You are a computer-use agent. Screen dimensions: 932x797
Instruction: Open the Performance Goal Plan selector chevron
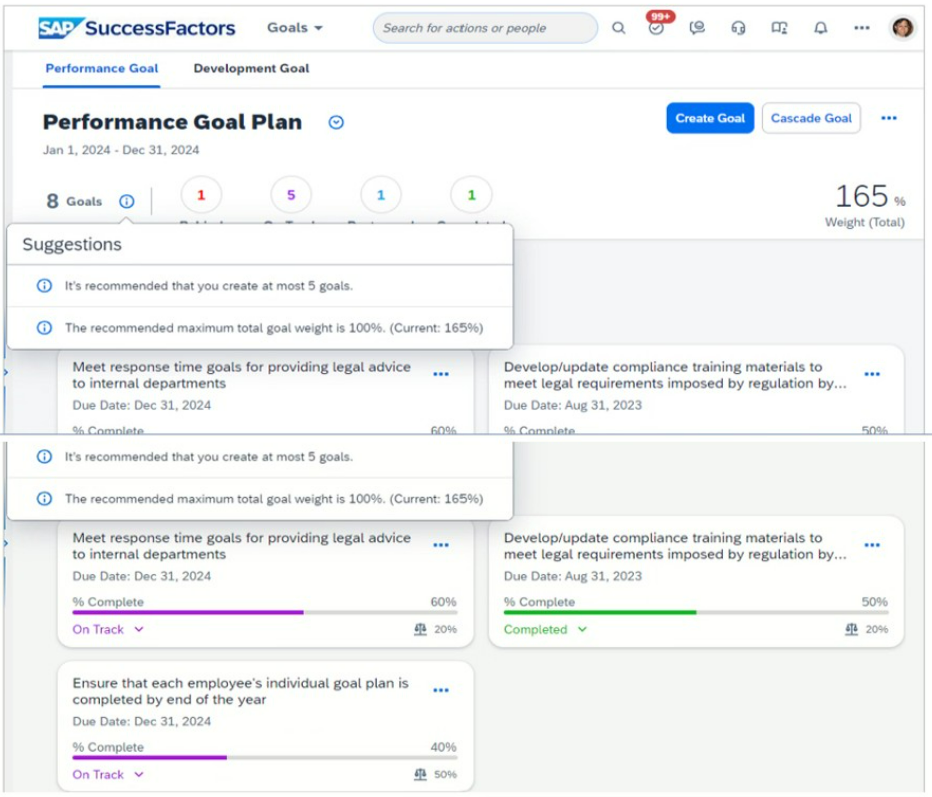click(x=336, y=123)
